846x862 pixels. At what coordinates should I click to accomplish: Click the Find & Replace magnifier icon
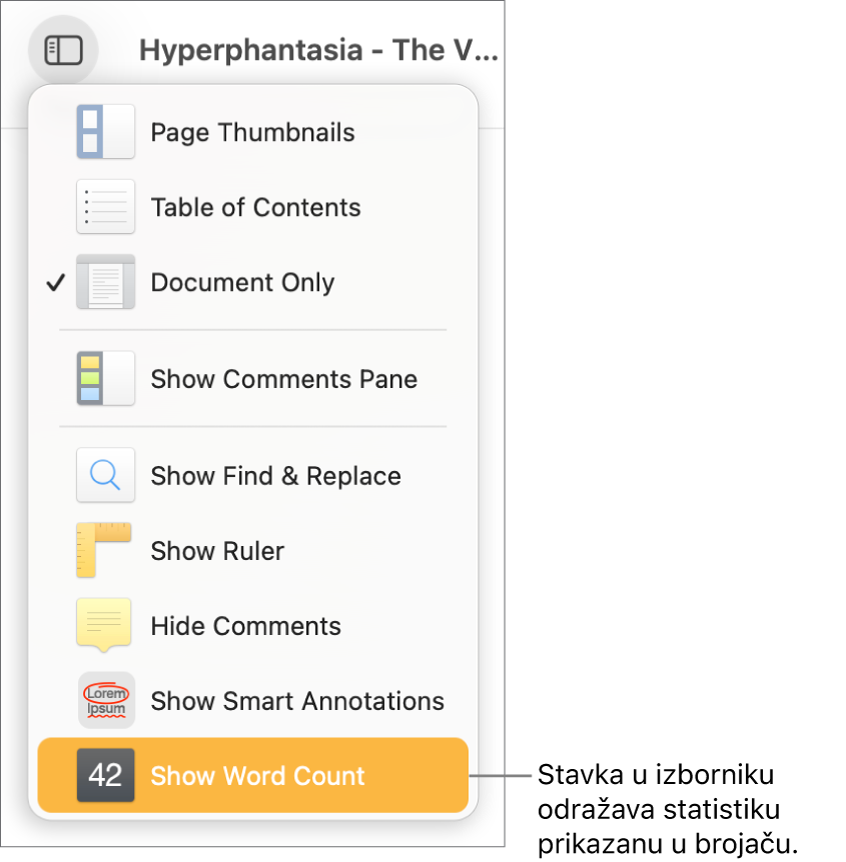pos(105,476)
